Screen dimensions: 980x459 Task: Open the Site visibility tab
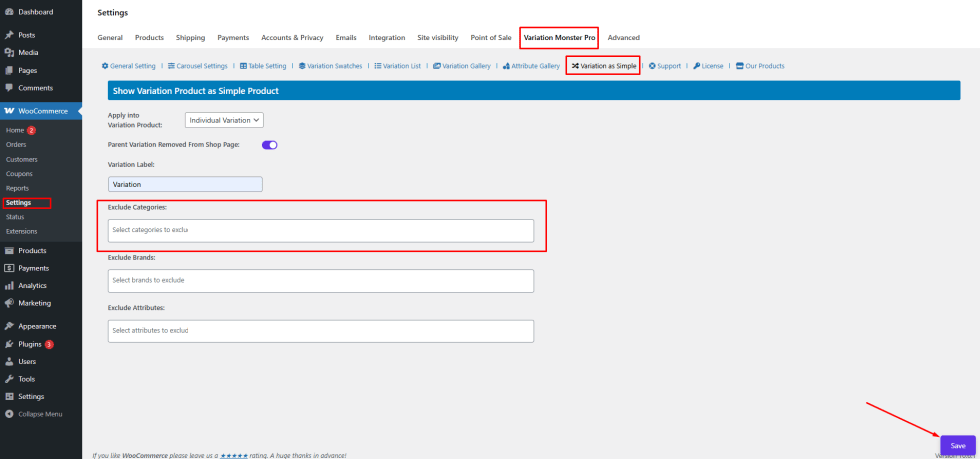tap(438, 38)
